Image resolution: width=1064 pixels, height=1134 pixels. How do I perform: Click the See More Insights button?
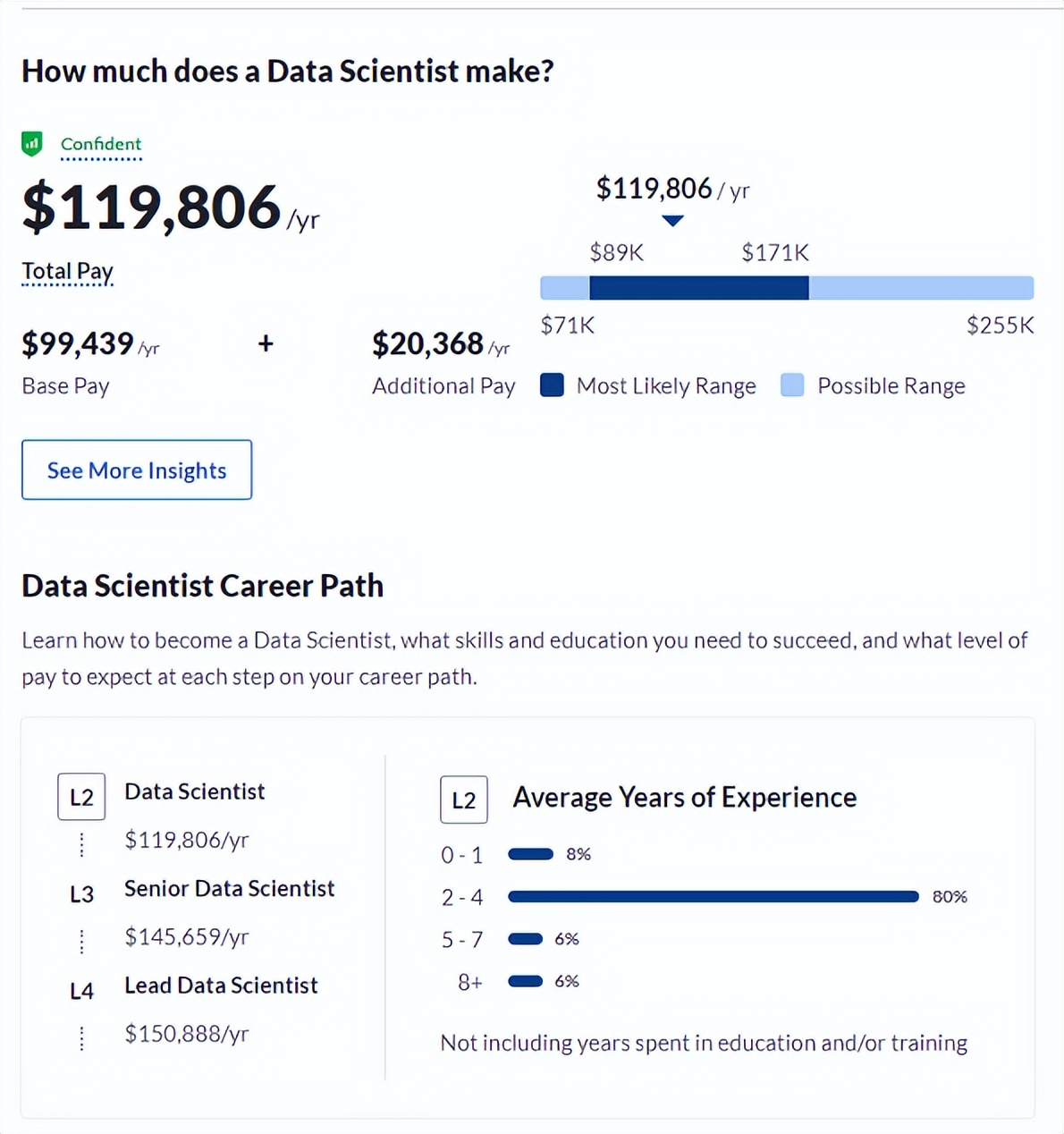[137, 470]
